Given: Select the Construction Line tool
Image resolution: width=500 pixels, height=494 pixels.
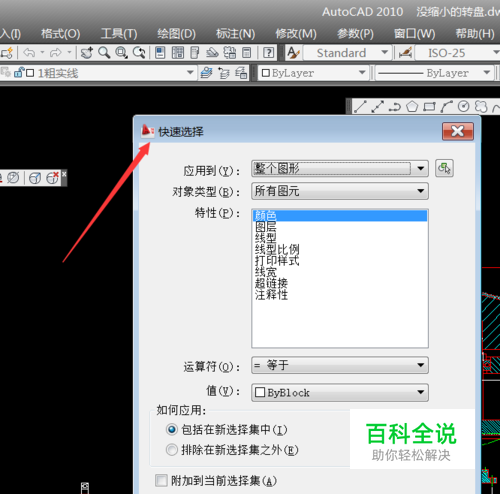Looking at the screenshot, I should [377, 107].
